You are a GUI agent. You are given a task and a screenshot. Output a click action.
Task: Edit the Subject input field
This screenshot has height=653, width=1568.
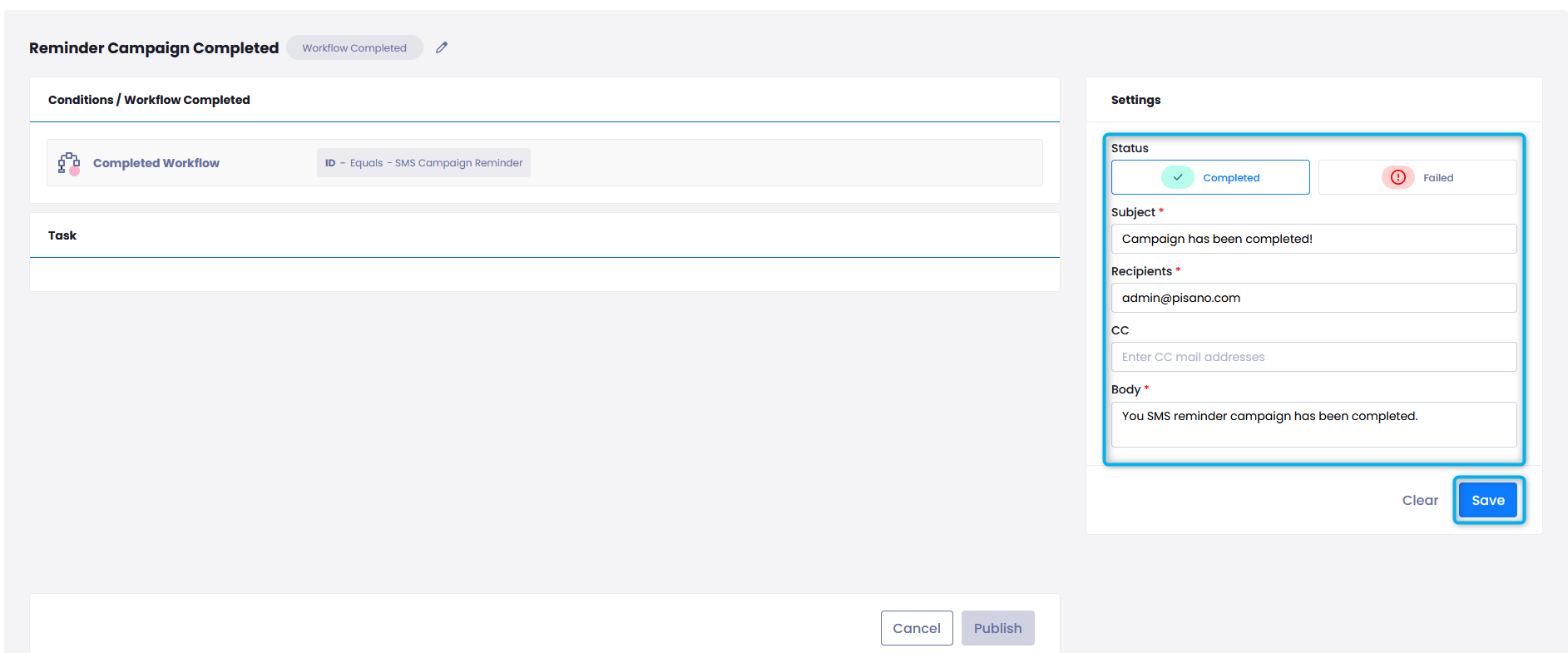[1314, 239]
